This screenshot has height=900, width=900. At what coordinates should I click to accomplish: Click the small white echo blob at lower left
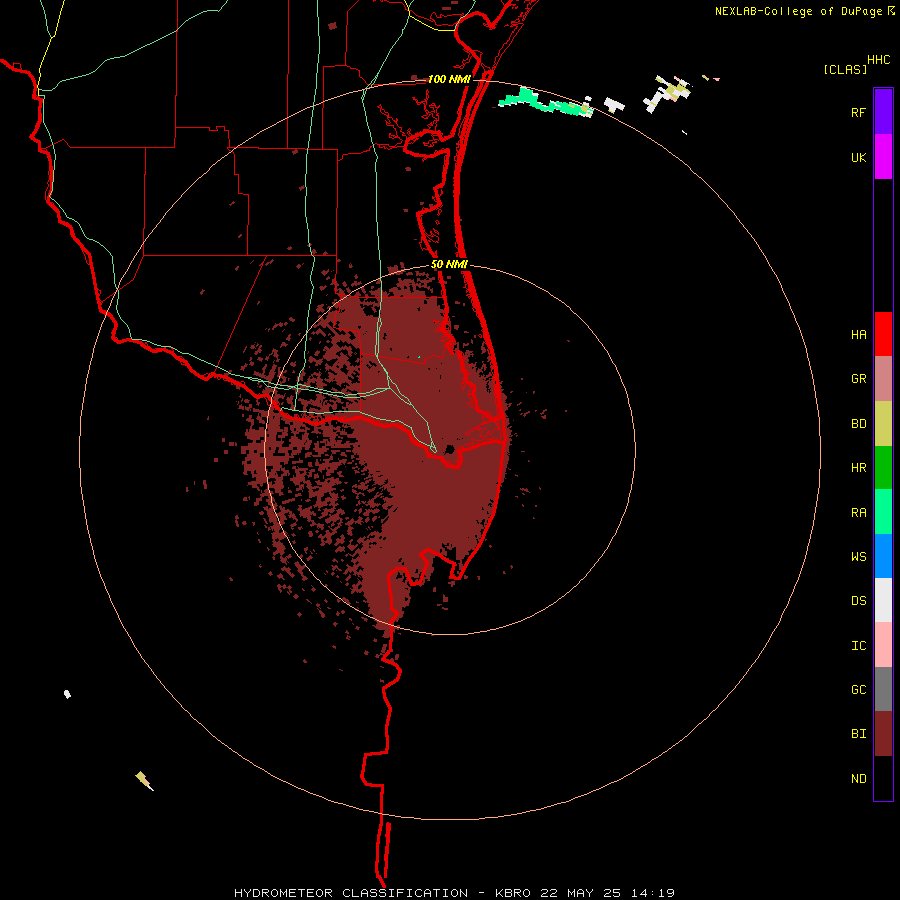coord(67,694)
